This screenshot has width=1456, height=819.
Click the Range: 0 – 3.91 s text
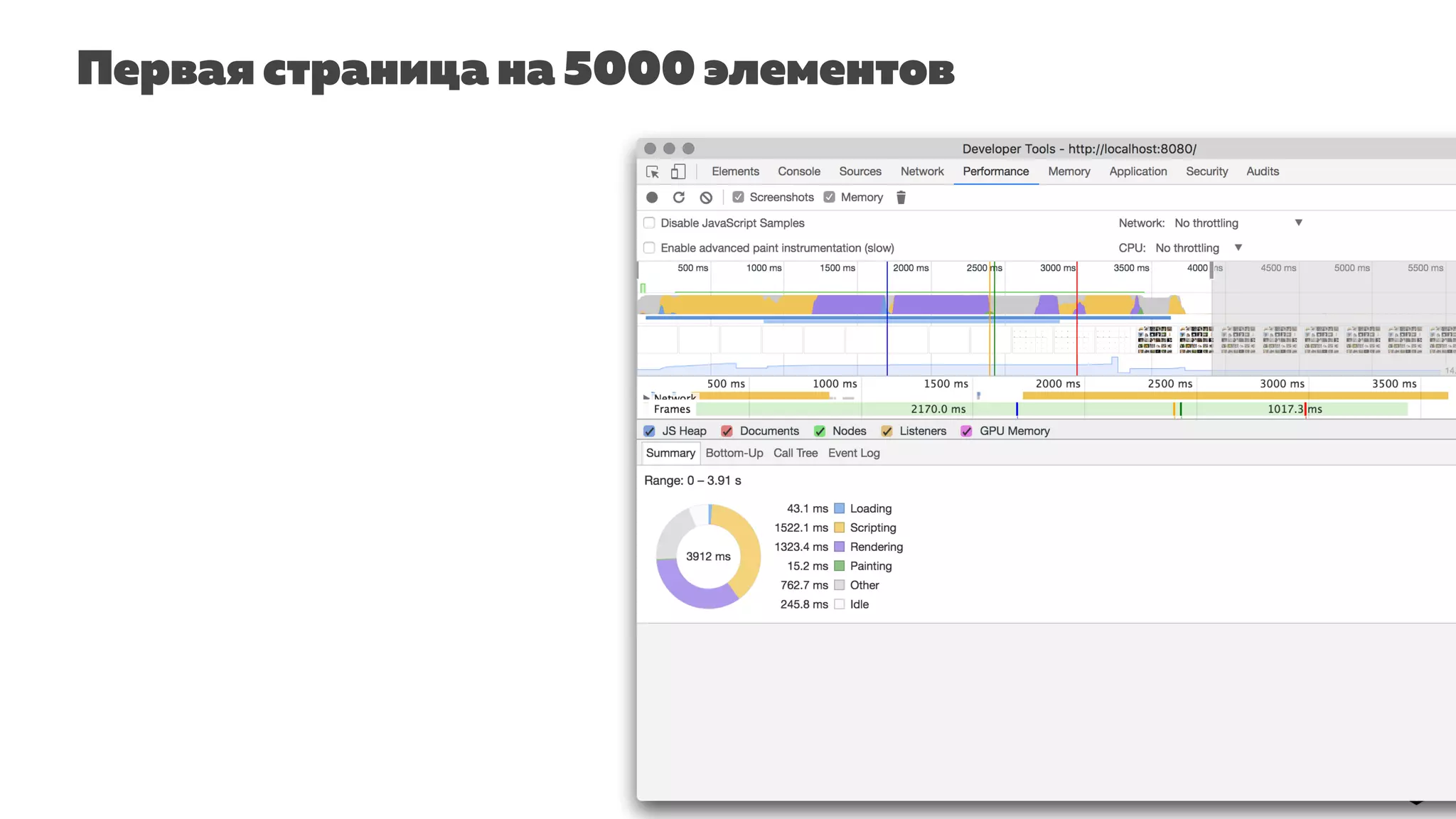[x=692, y=481]
